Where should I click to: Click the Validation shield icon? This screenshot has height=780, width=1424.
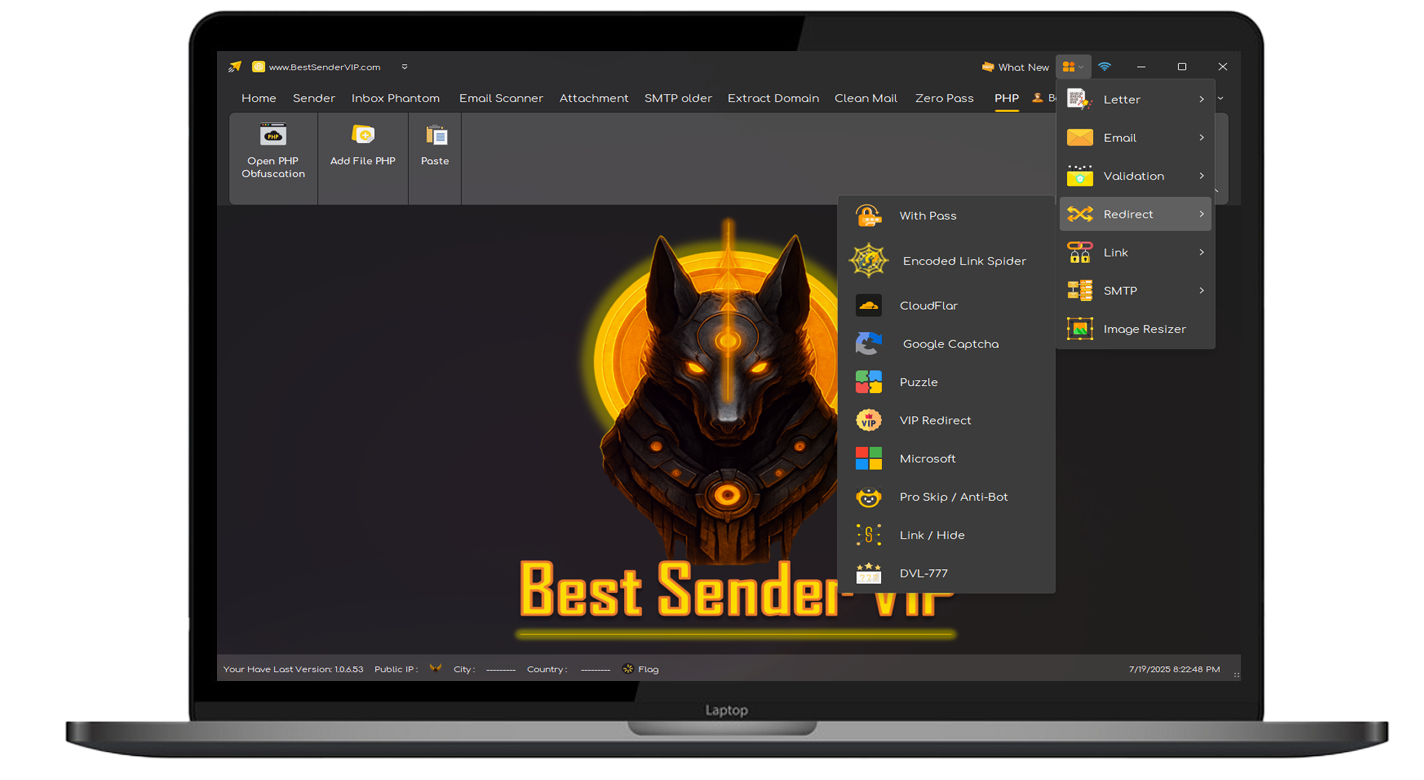pos(1079,176)
